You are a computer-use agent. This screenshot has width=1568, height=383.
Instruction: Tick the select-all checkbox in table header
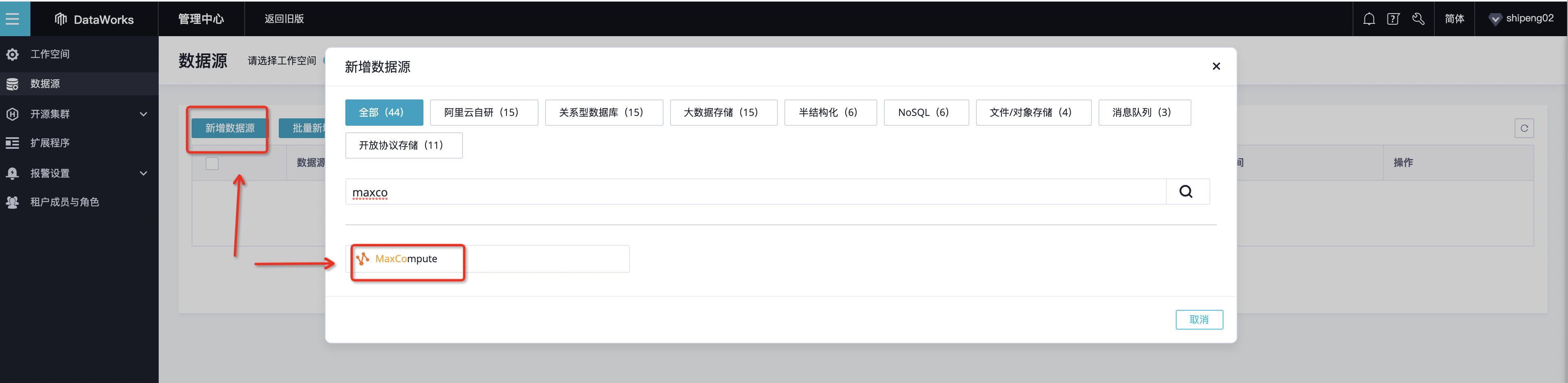[212, 163]
